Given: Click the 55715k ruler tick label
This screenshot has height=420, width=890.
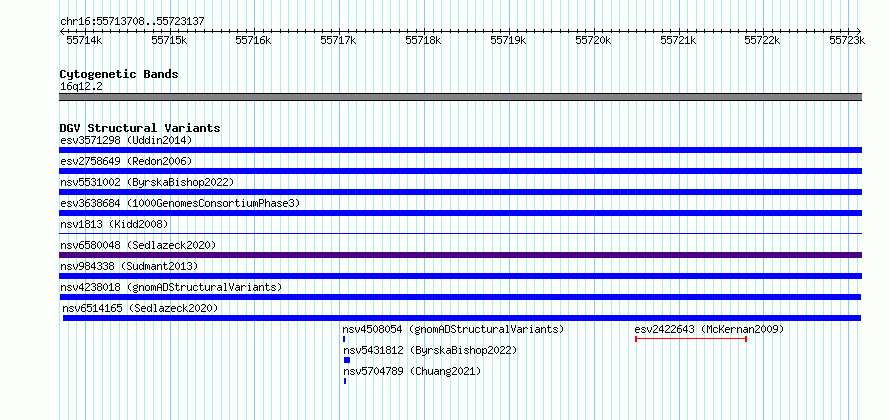Looking at the screenshot, I should (169, 40).
